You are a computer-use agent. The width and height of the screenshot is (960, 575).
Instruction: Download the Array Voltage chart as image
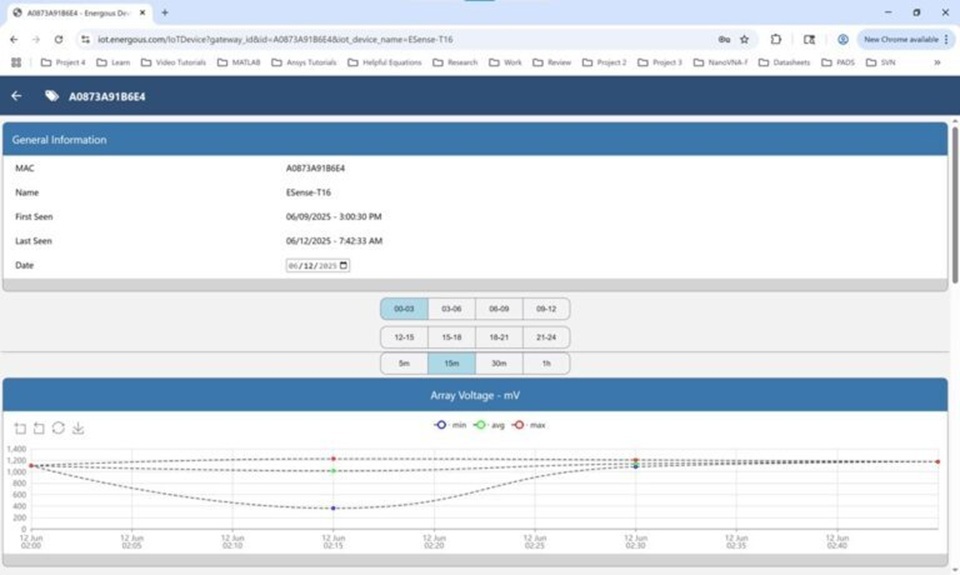point(78,428)
